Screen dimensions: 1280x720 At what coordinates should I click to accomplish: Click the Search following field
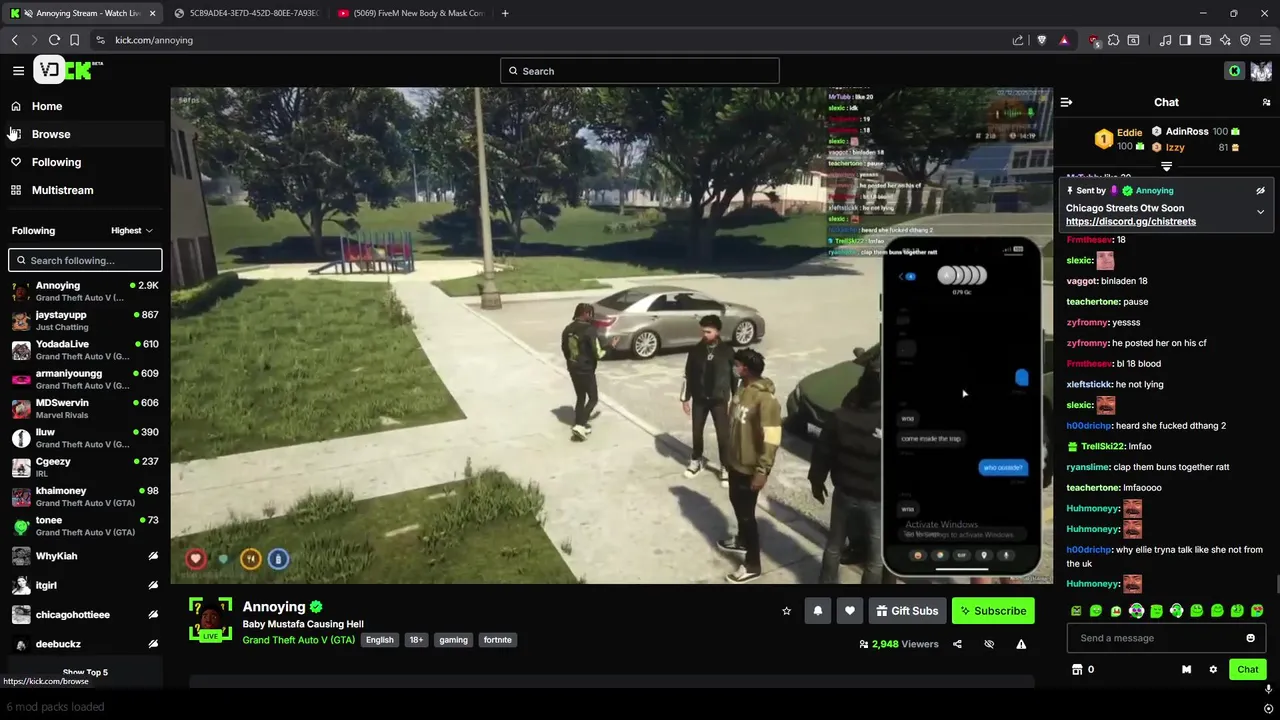(85, 260)
